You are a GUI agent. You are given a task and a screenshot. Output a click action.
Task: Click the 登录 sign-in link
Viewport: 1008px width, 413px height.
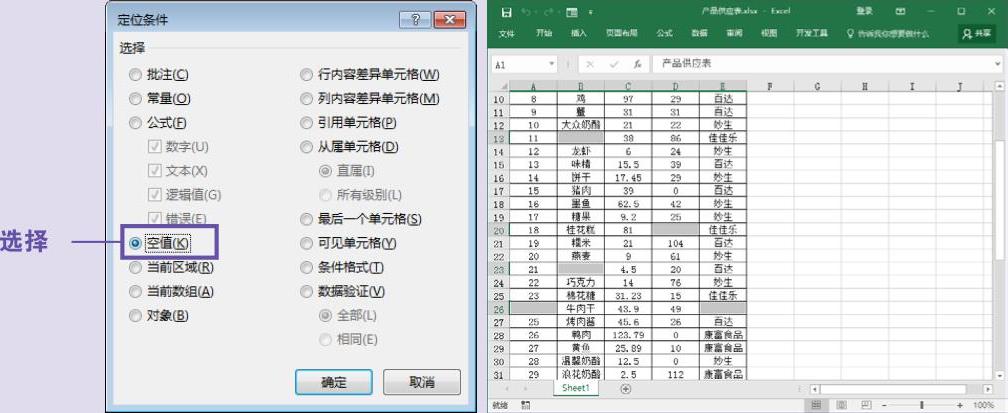tap(865, 12)
